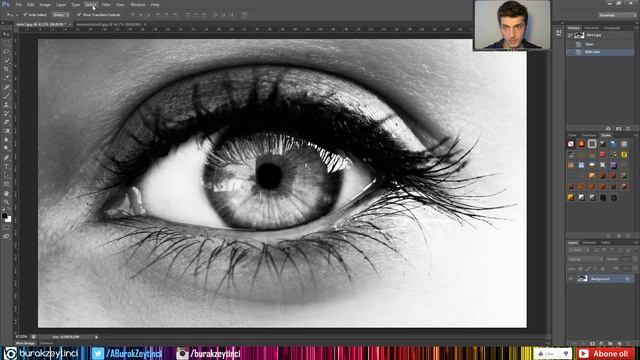The width and height of the screenshot is (640, 360).
Task: Toggle Auto-Select checkbox in options bar
Action: pos(25,15)
